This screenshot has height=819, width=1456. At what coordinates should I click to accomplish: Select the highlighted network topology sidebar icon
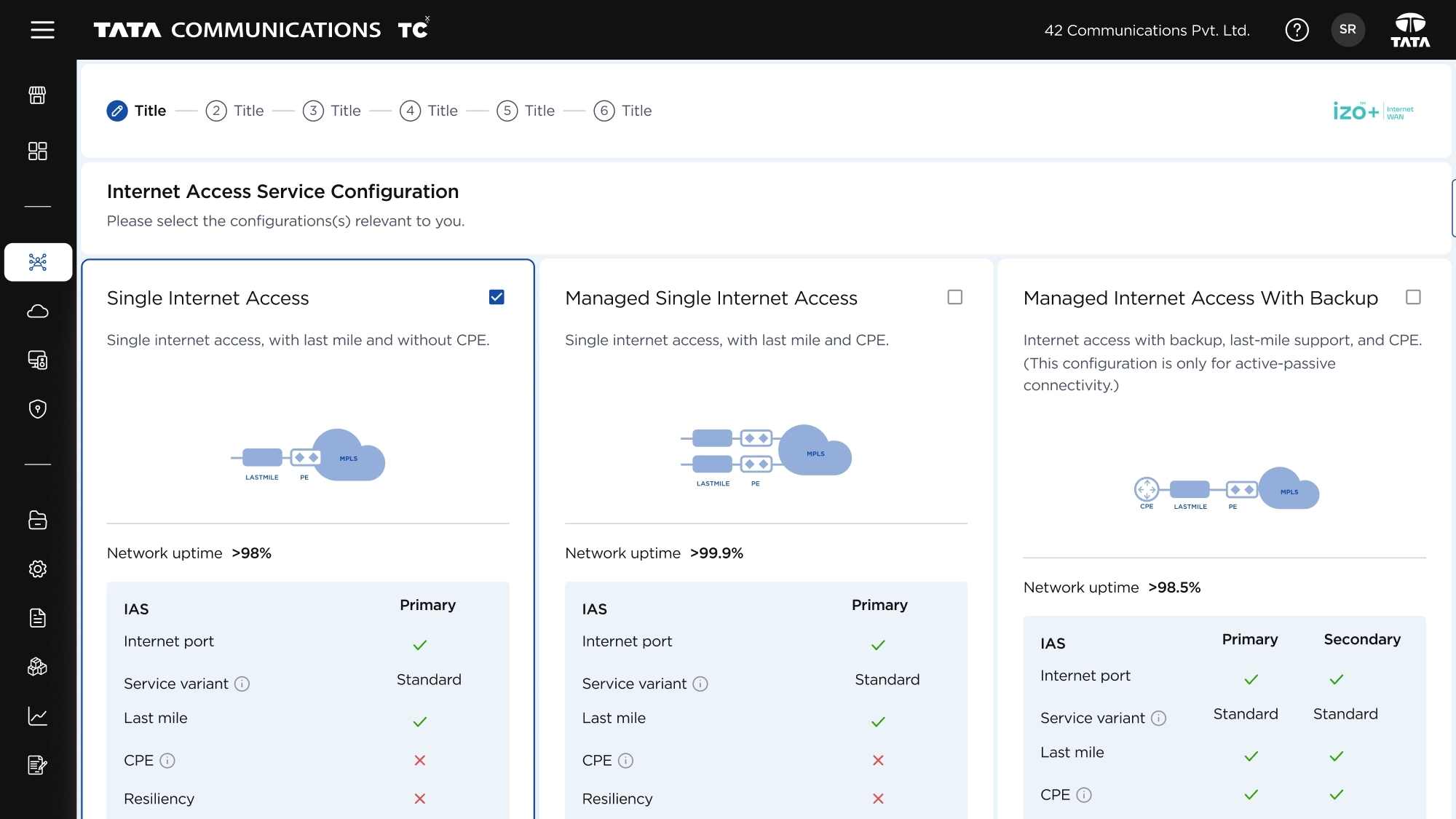38,262
